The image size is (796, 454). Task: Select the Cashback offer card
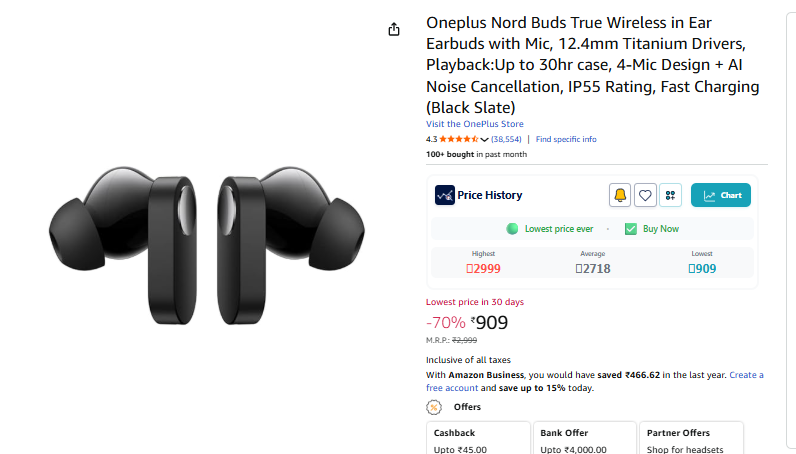pyautogui.click(x=479, y=438)
